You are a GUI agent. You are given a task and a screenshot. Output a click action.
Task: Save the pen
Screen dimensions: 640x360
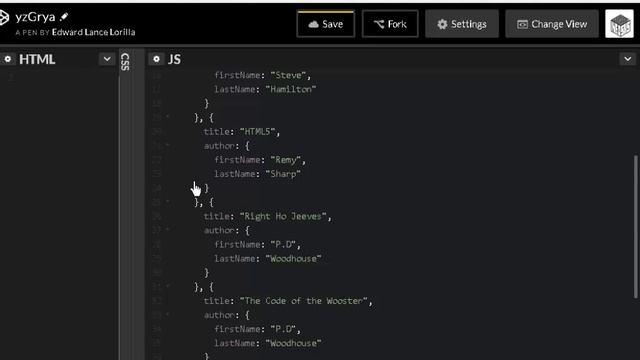point(325,24)
